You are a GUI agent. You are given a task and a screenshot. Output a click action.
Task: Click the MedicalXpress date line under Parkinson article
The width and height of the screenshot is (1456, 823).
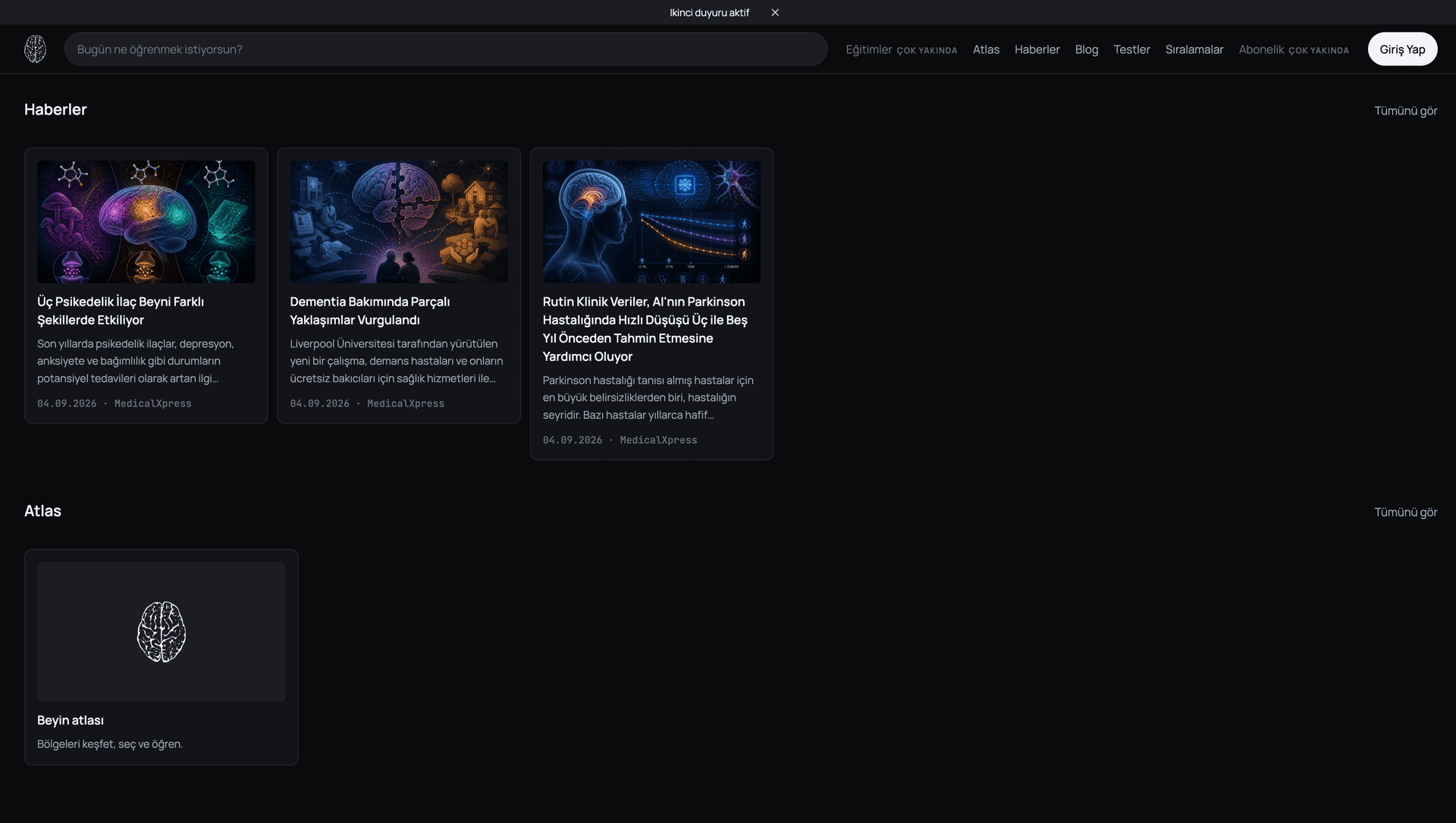coord(620,440)
